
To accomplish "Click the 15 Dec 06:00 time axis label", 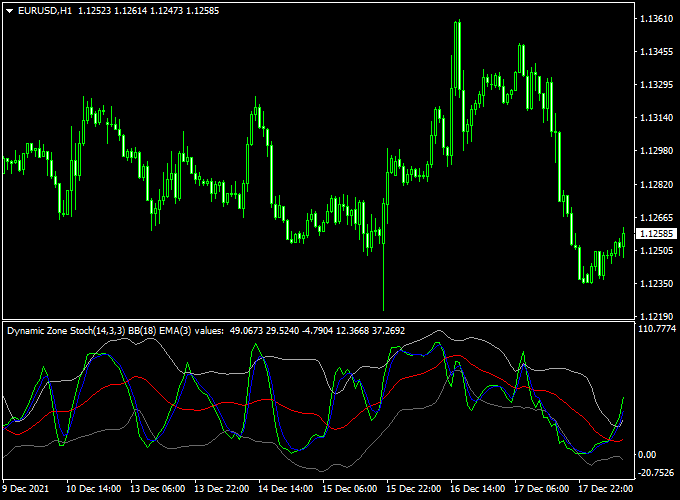I will 350,489.
